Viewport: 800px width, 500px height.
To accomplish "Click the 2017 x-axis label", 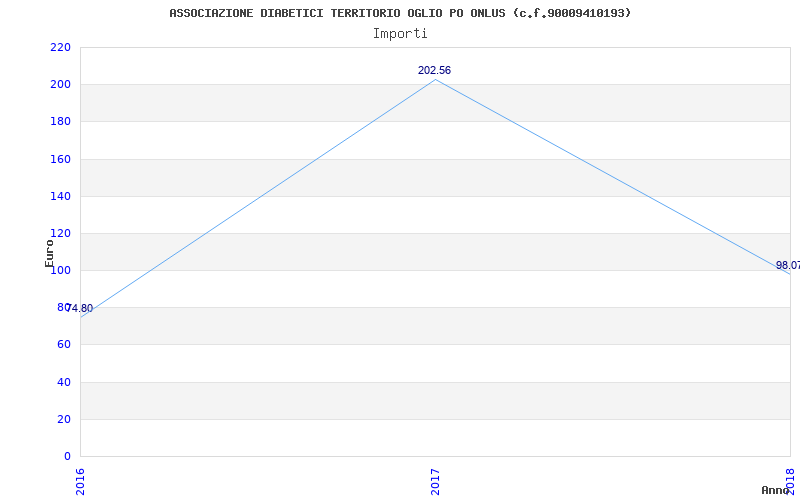I will 435,482.
